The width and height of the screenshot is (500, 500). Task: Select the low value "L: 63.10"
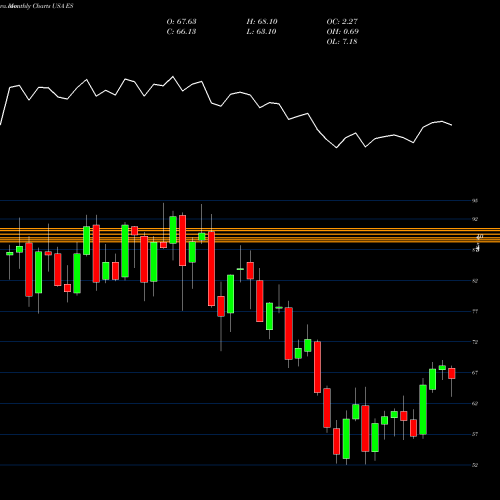coord(261,32)
